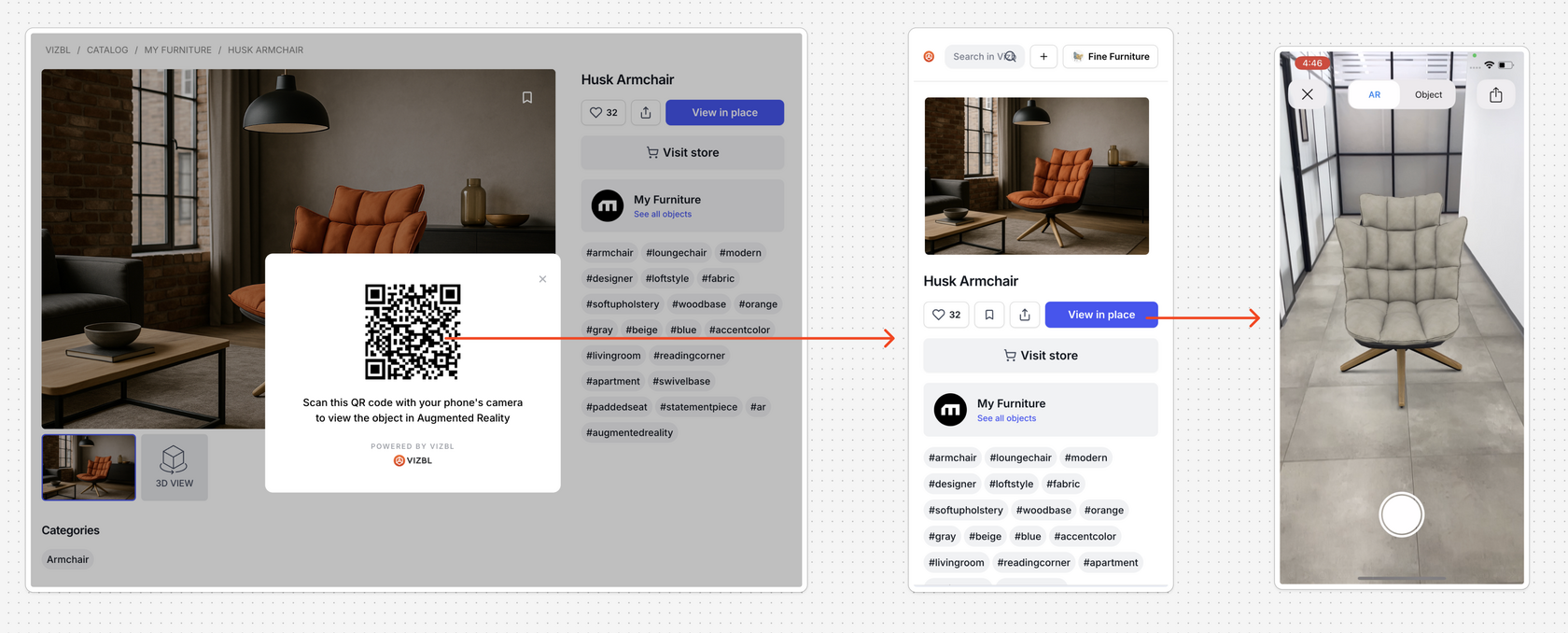Switch to AR tab in camera view

1375,94
